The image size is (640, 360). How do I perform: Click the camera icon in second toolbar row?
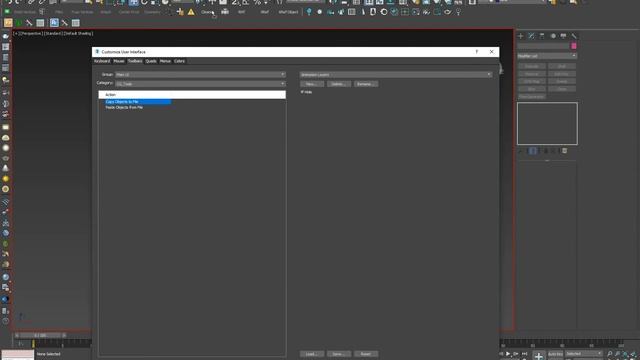(x=225, y=12)
